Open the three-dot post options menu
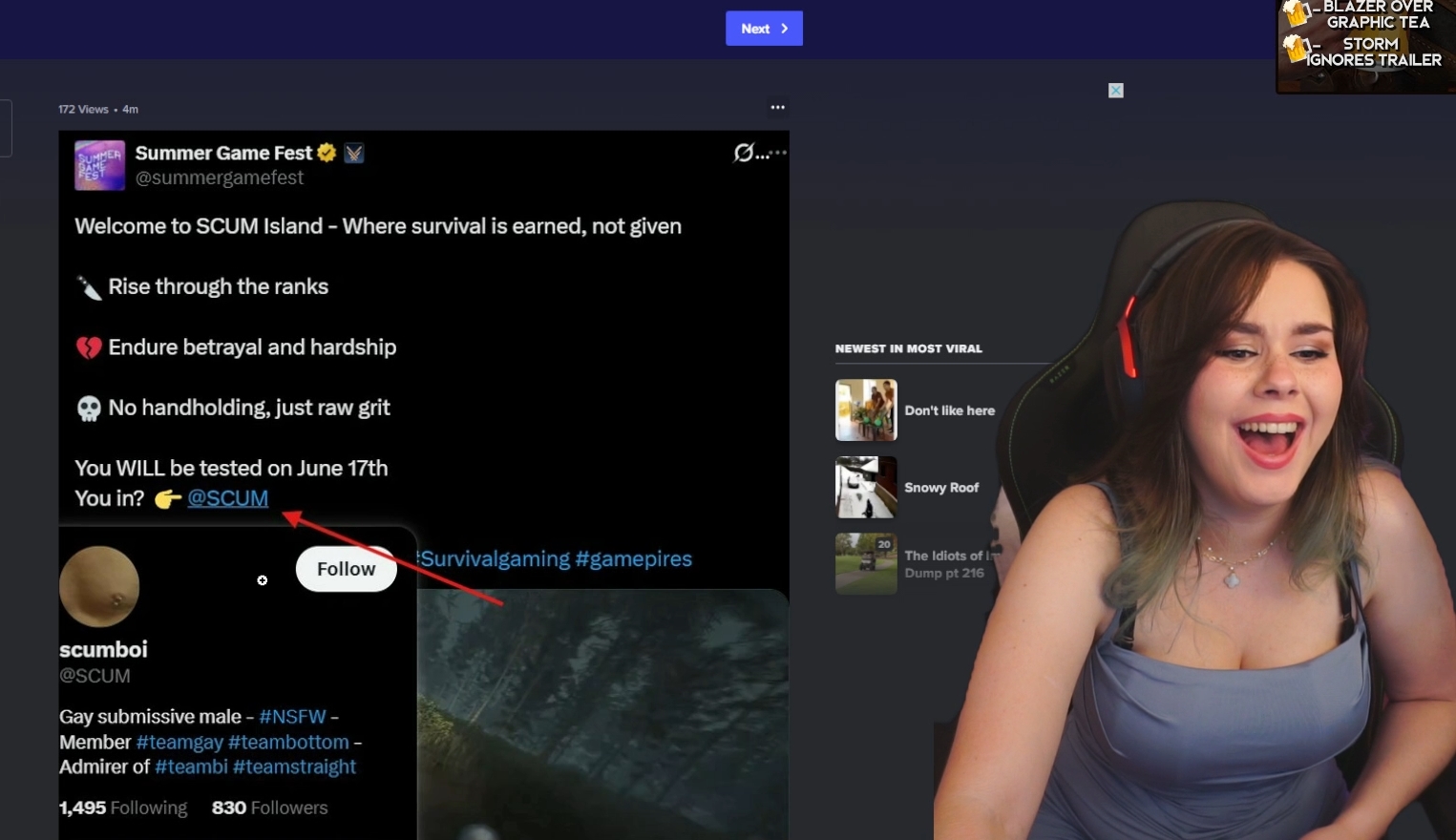Image resolution: width=1456 pixels, height=840 pixels. pos(778,108)
